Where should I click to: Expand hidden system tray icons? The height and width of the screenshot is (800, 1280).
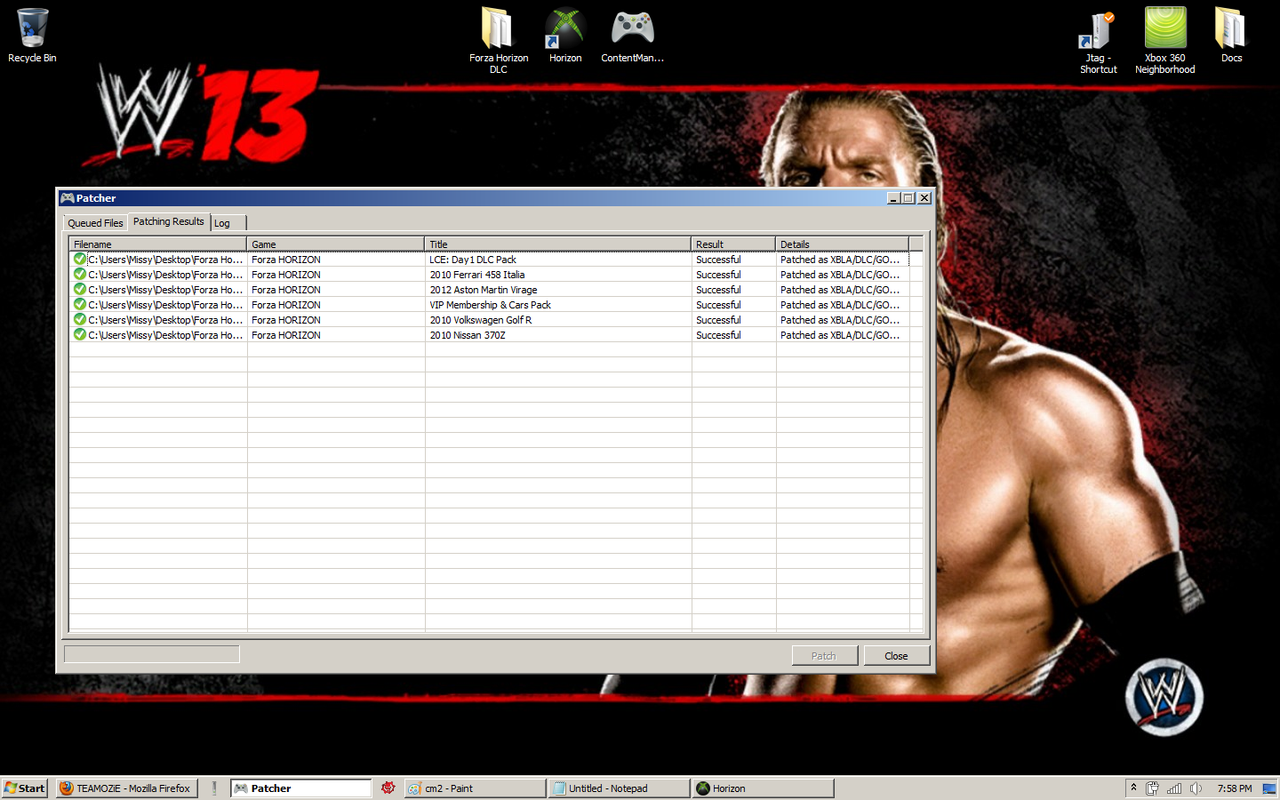[x=1133, y=788]
